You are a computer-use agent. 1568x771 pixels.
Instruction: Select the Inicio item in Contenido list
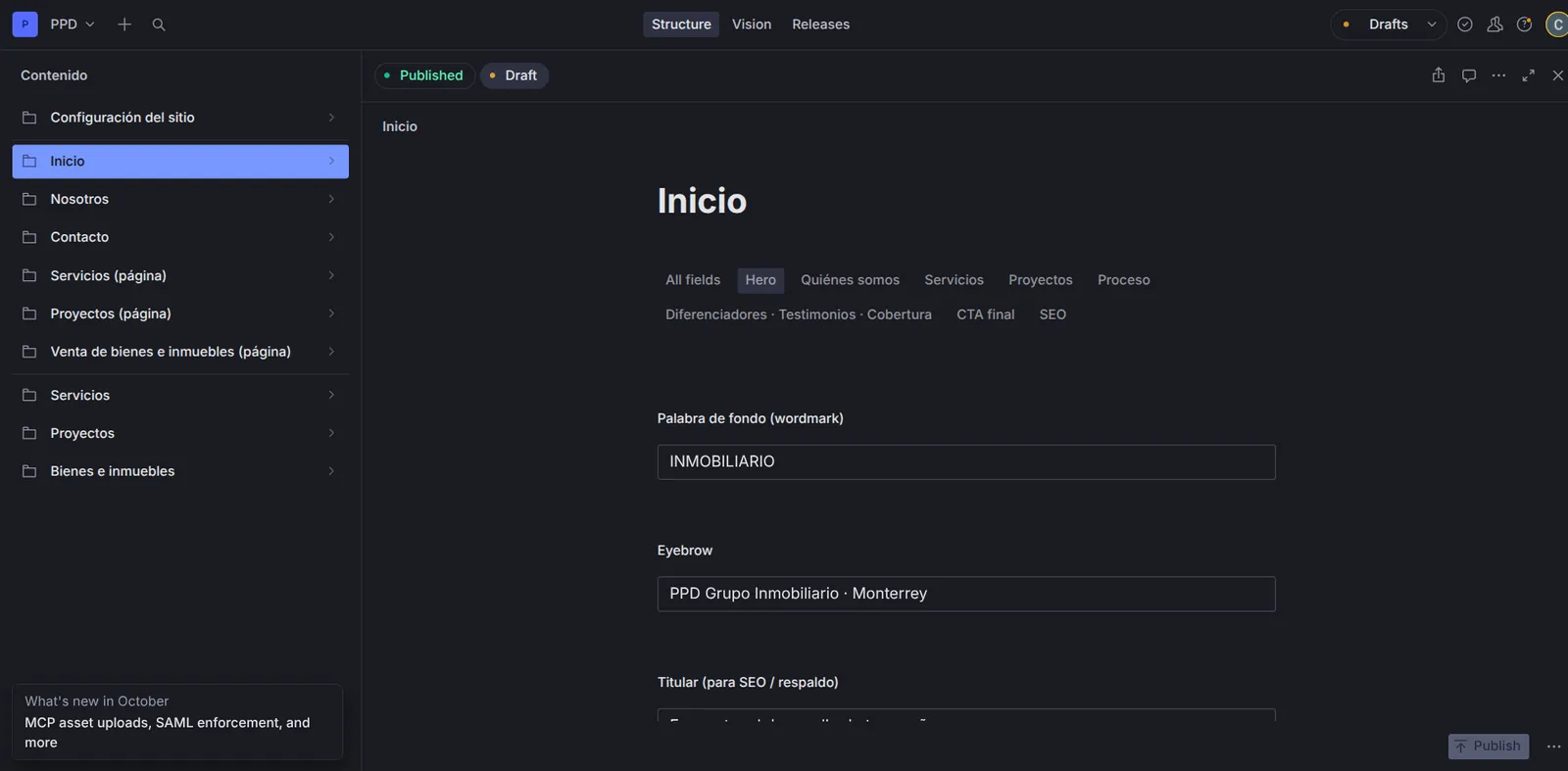(x=180, y=162)
